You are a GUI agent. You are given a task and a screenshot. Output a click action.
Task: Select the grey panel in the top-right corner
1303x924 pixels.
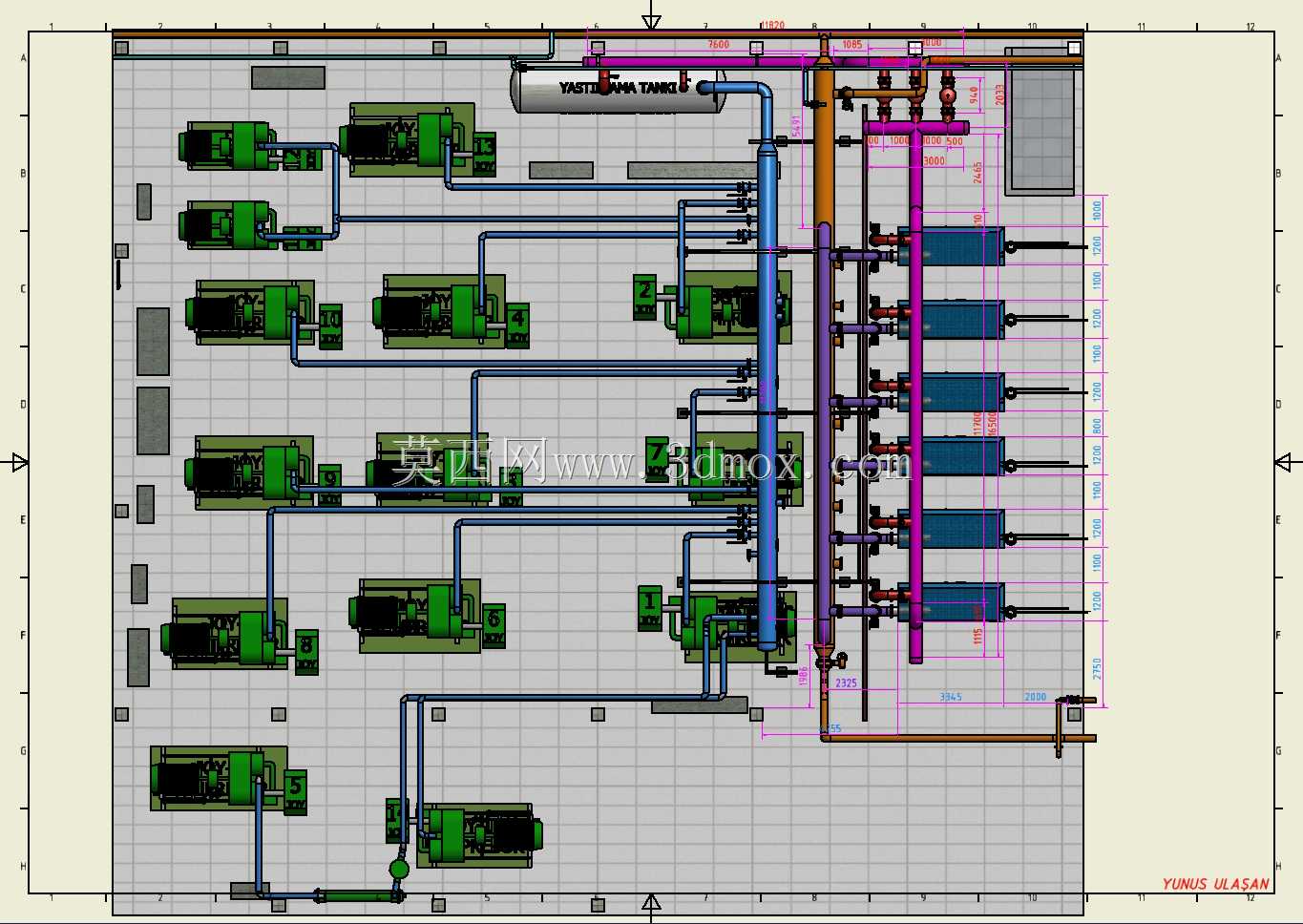tap(1040, 121)
